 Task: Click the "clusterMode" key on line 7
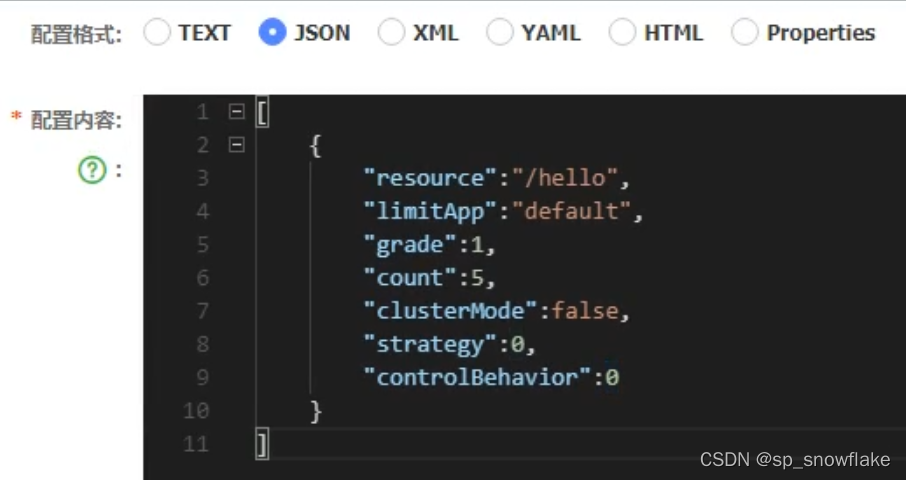click(450, 311)
